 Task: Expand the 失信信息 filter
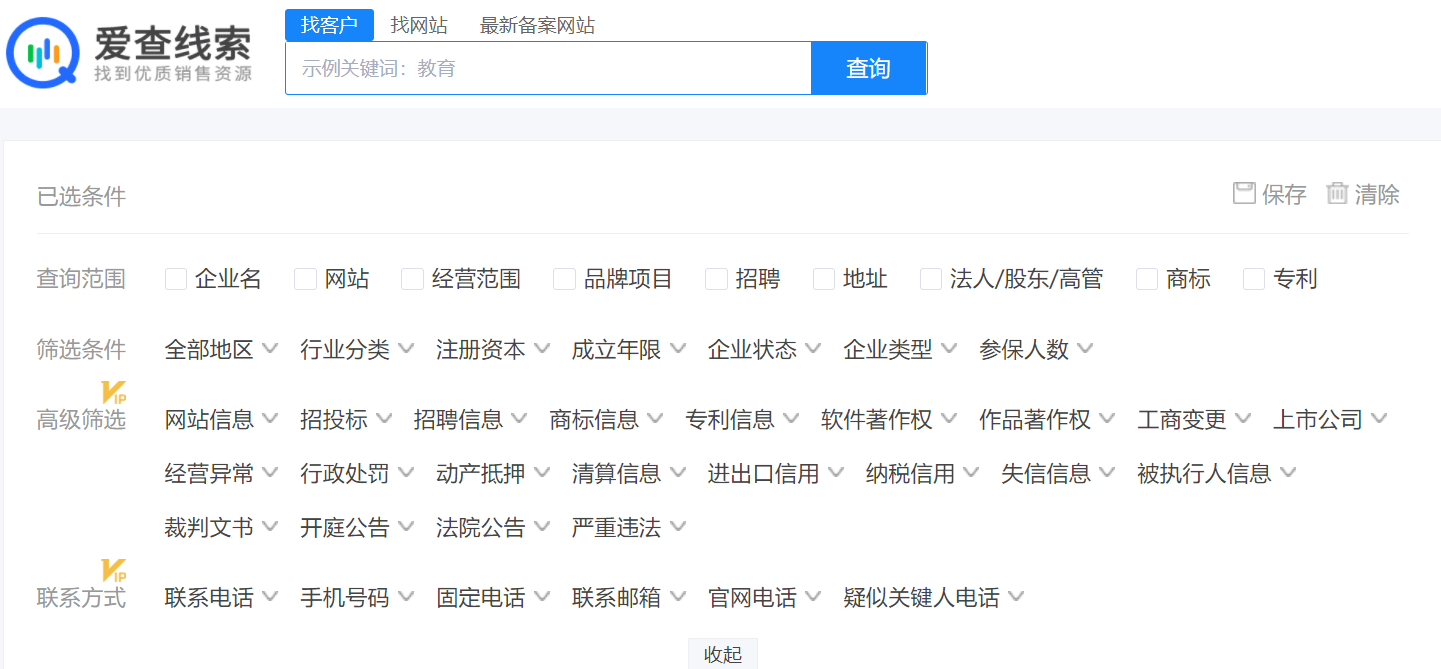click(1059, 473)
